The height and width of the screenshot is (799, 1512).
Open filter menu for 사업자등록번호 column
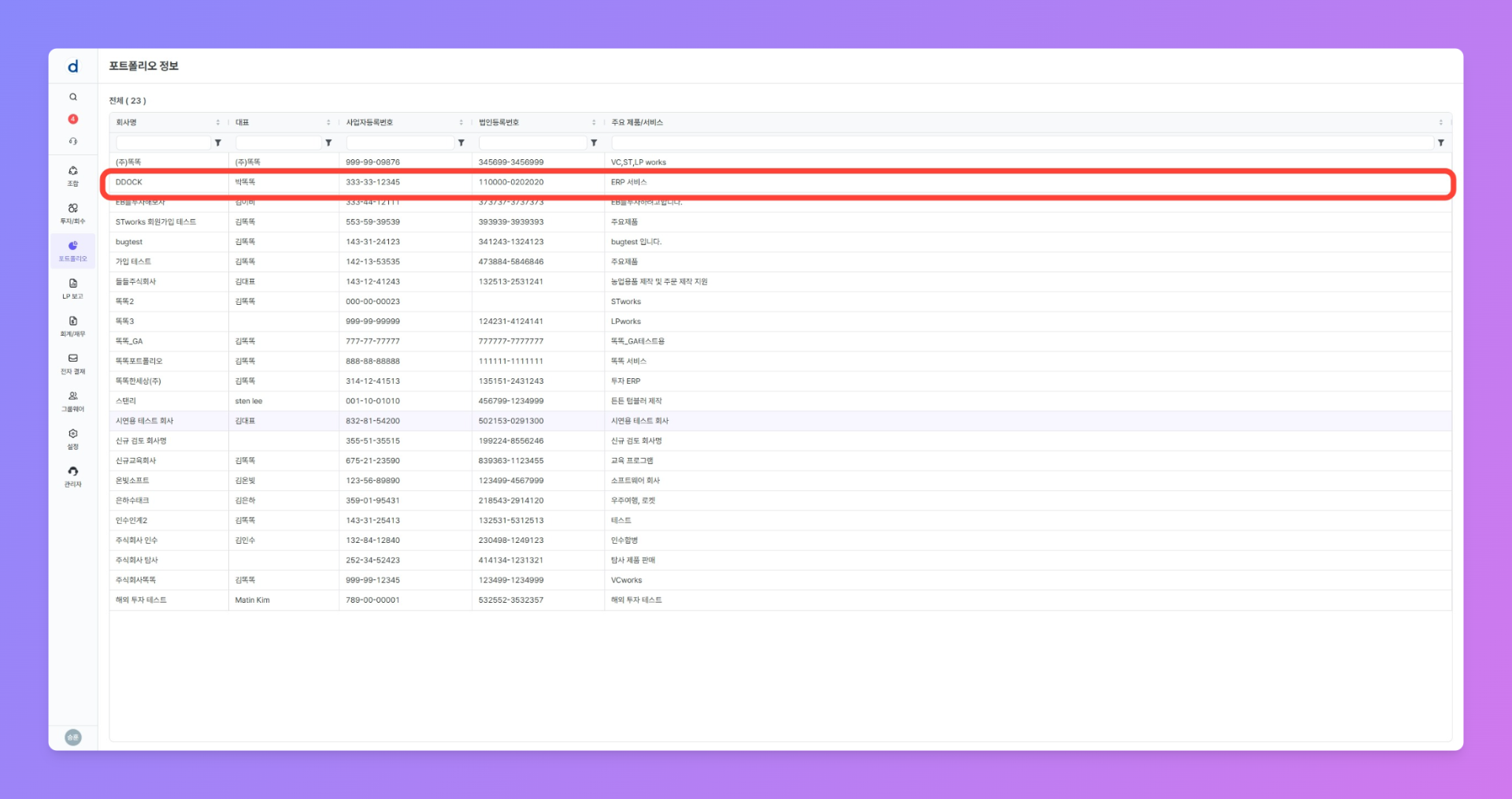(x=461, y=143)
